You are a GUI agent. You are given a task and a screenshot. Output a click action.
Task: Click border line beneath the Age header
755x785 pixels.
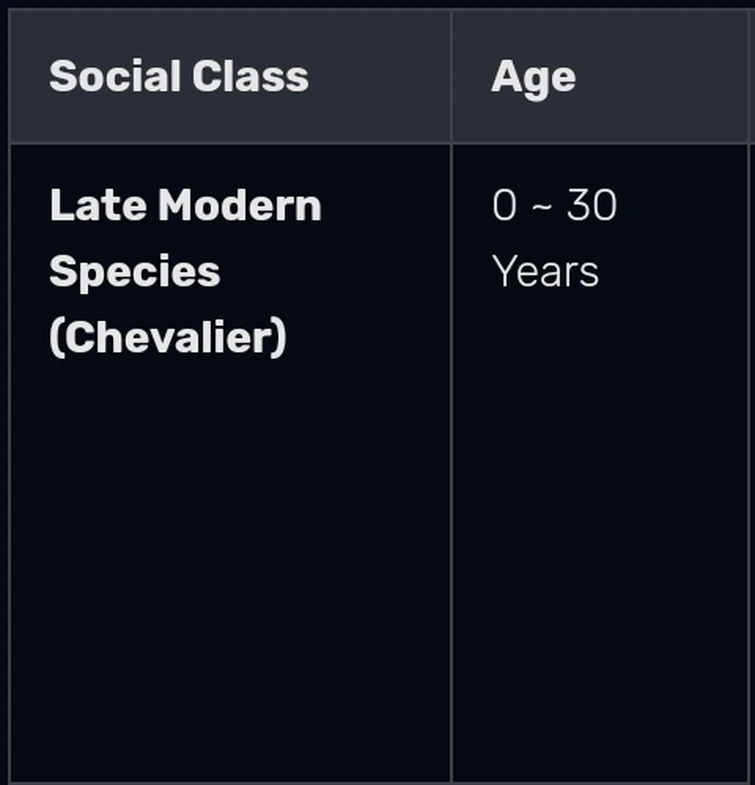pos(600,144)
